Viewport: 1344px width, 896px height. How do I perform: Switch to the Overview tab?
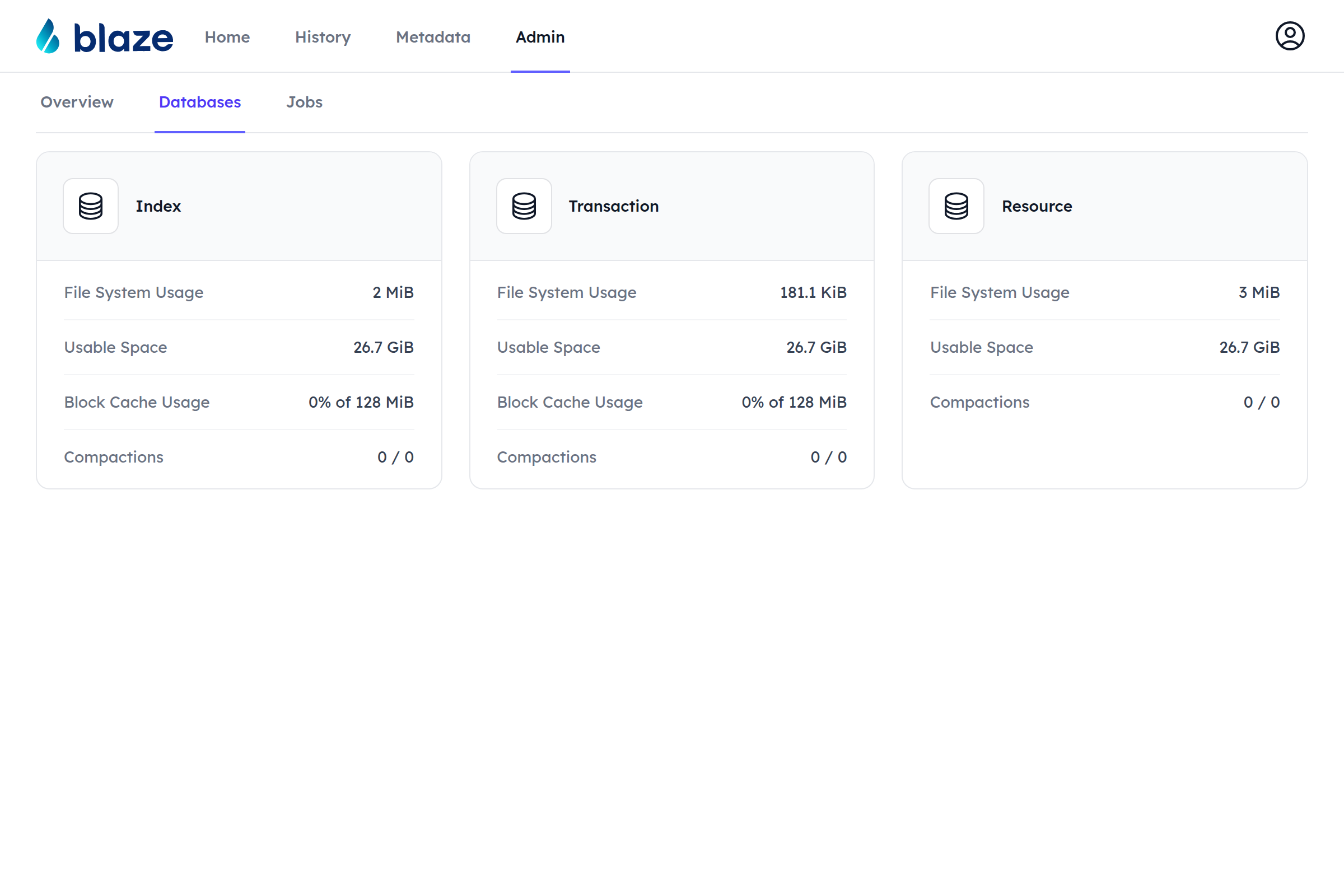[77, 102]
